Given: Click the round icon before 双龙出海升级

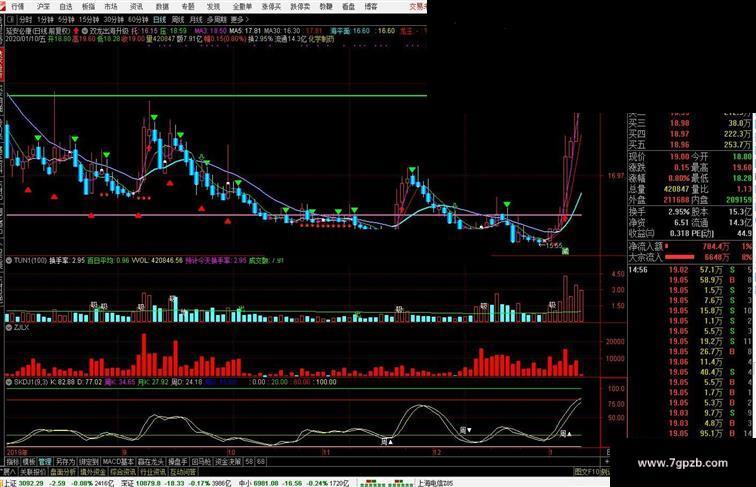Looking at the screenshot, I should [85, 30].
